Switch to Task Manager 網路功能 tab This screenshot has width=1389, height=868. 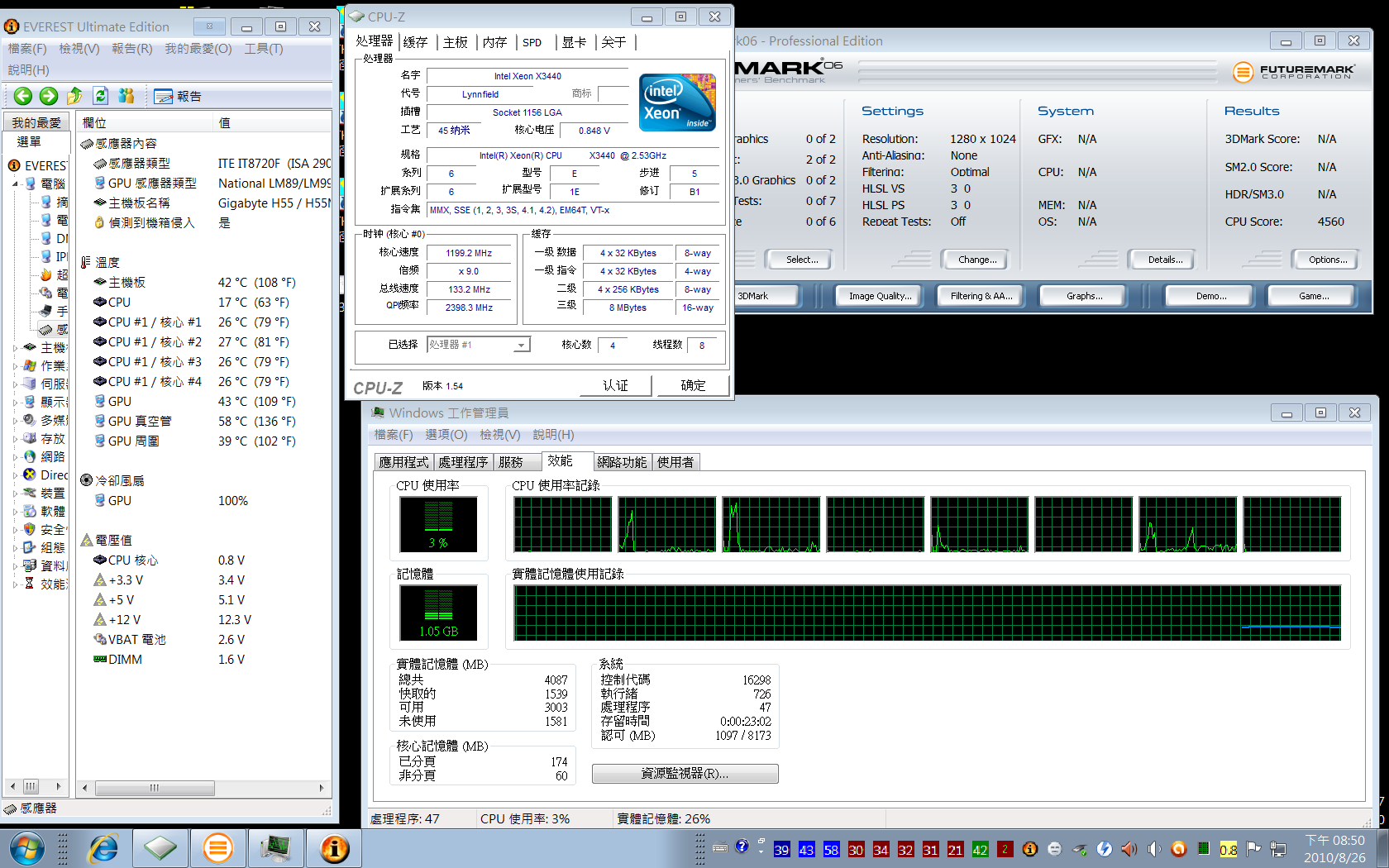pyautogui.click(x=622, y=462)
